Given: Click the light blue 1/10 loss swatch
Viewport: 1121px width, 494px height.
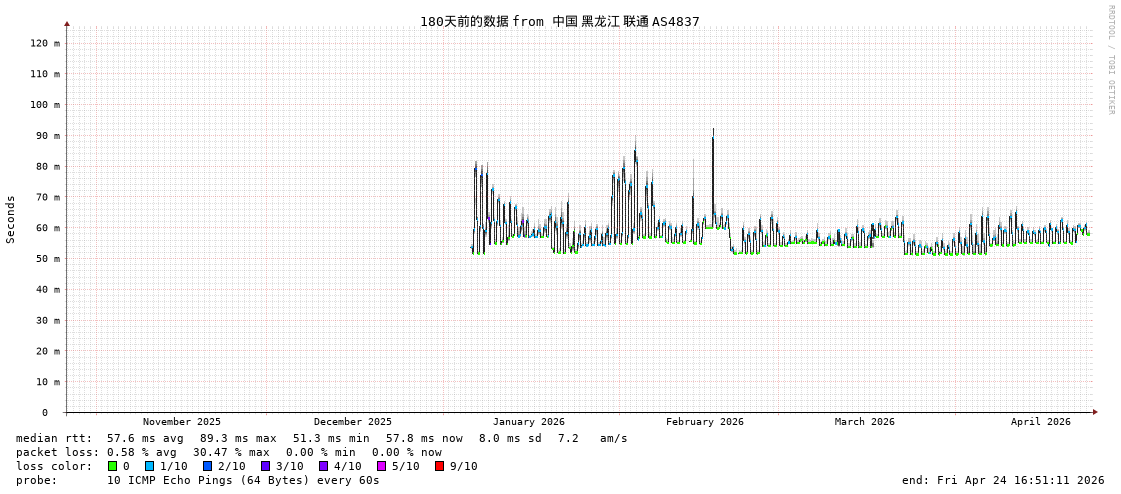Looking at the screenshot, I should [x=149, y=466].
